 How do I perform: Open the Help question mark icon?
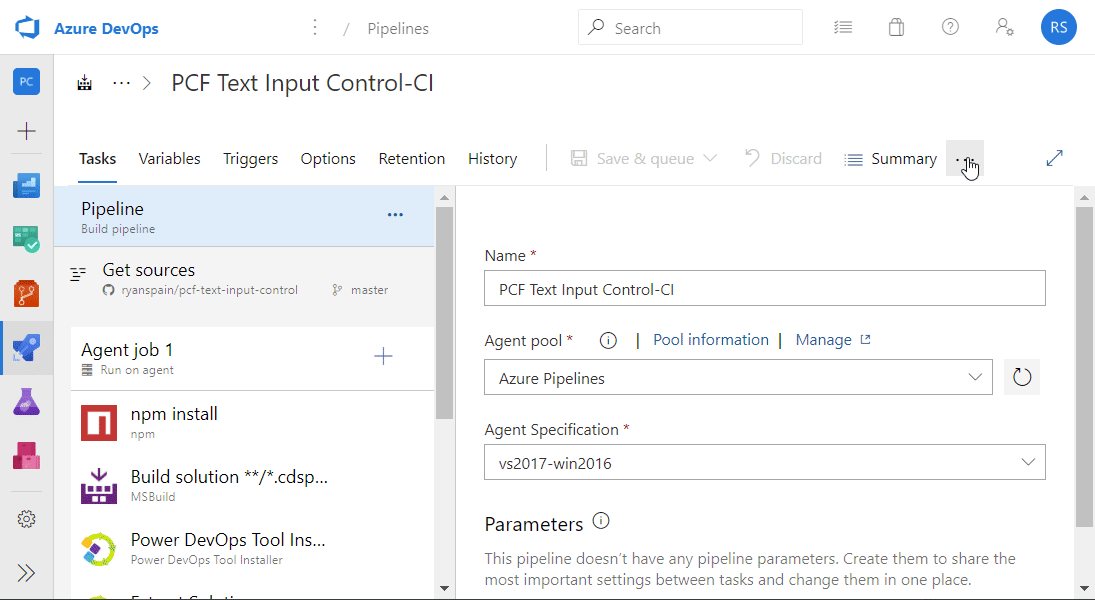coord(950,27)
